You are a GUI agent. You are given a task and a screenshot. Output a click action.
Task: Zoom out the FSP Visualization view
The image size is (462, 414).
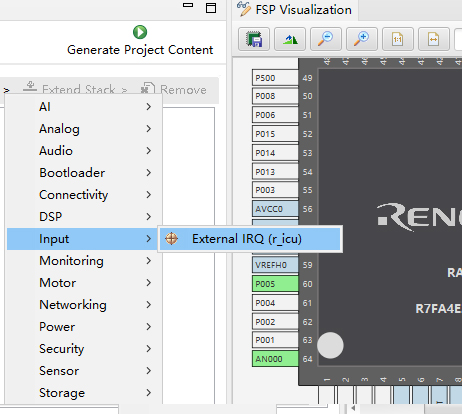coord(326,39)
